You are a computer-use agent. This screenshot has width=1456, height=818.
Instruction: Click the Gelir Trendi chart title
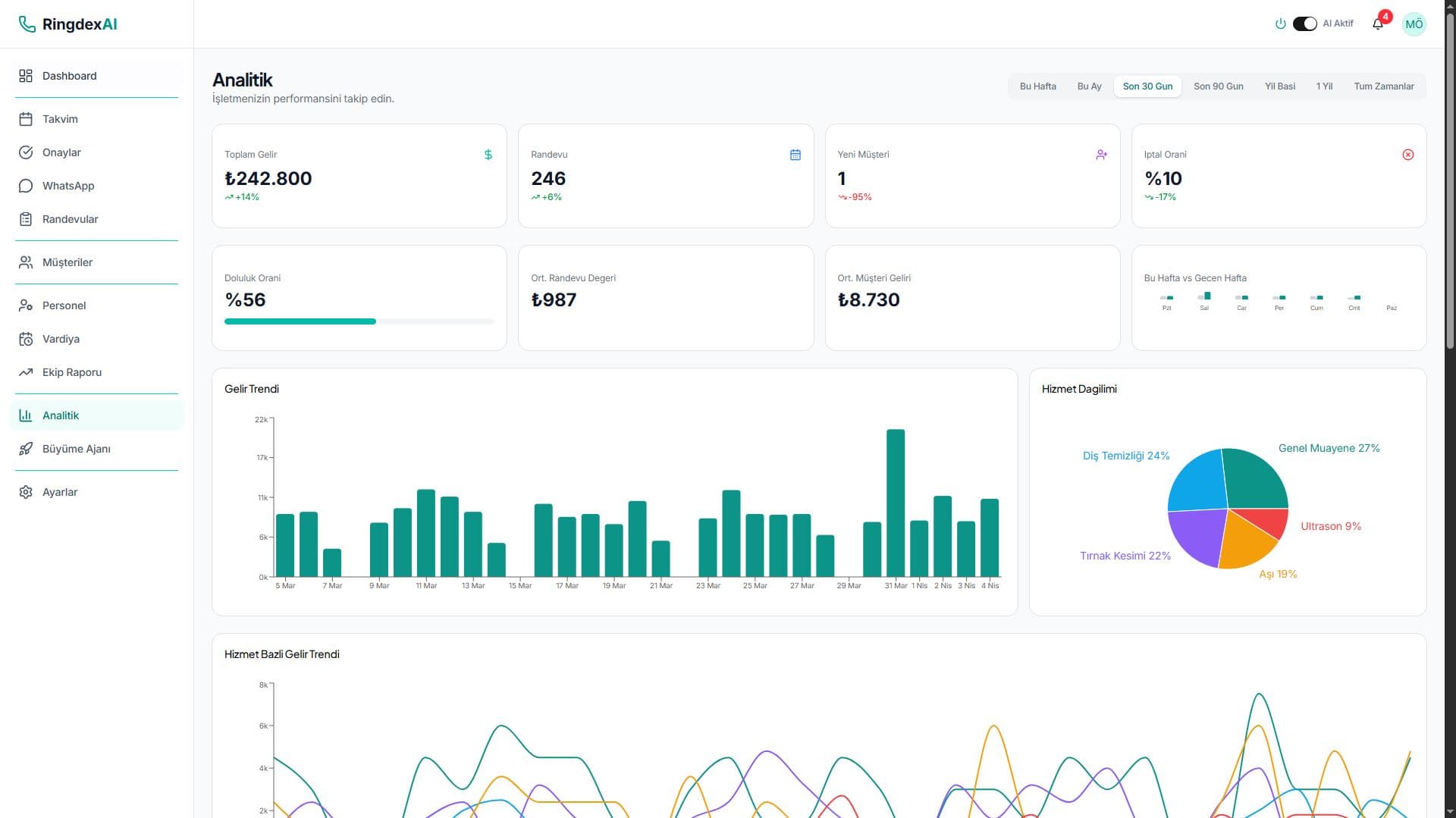252,389
